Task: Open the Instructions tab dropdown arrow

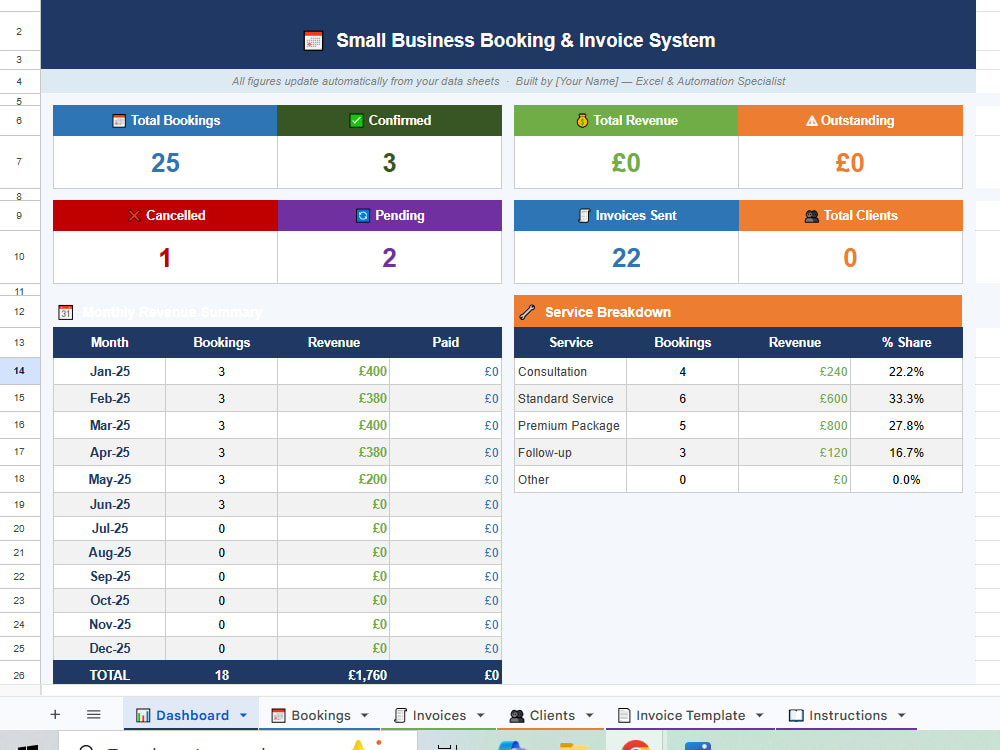Action: 902,716
